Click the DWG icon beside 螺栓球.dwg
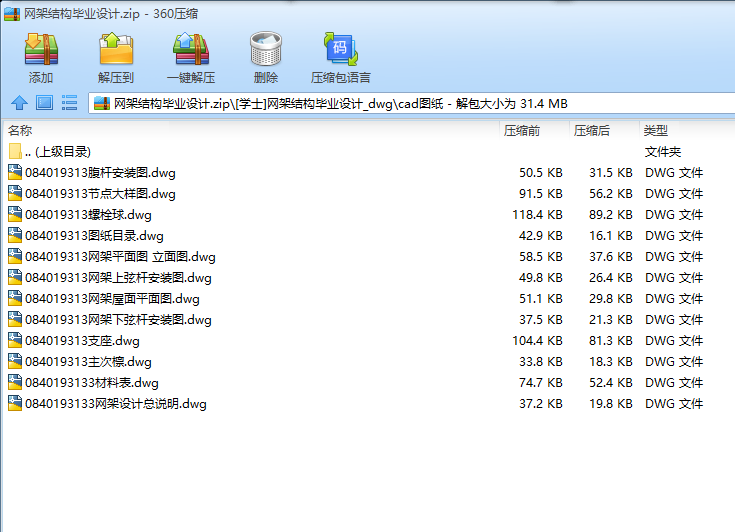 (x=15, y=214)
